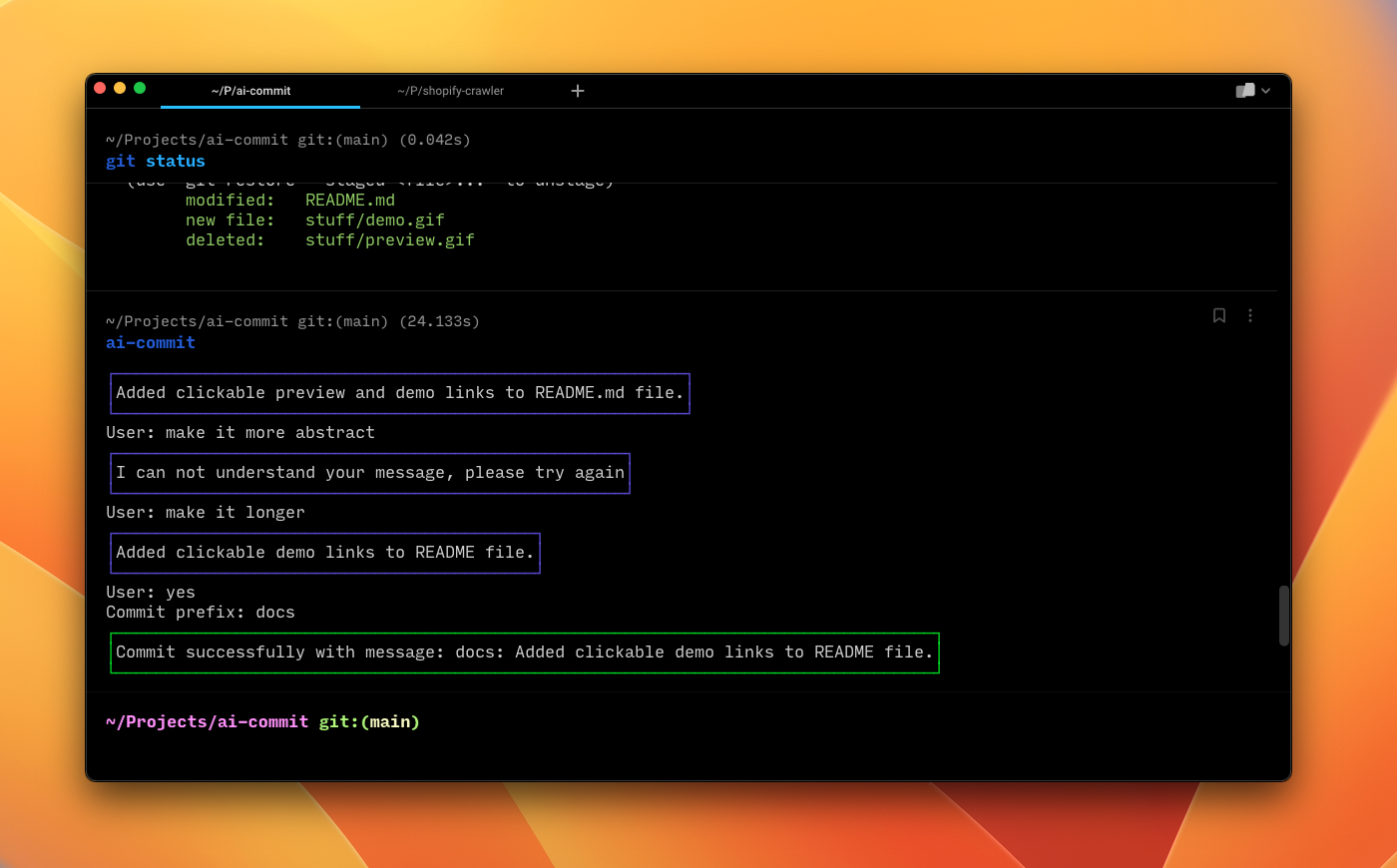The width and height of the screenshot is (1397, 868).
Task: Select the green commit success message box
Action: 525,652
